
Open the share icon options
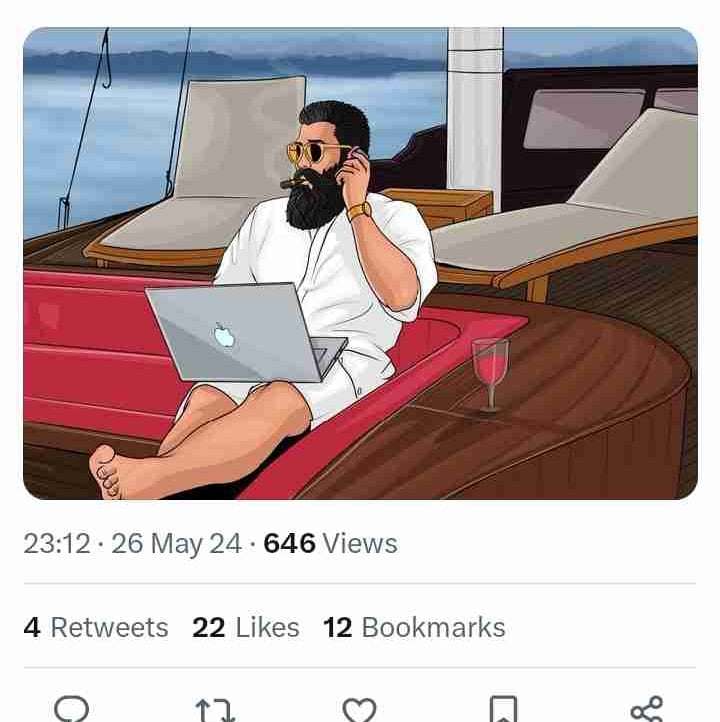[646, 710]
